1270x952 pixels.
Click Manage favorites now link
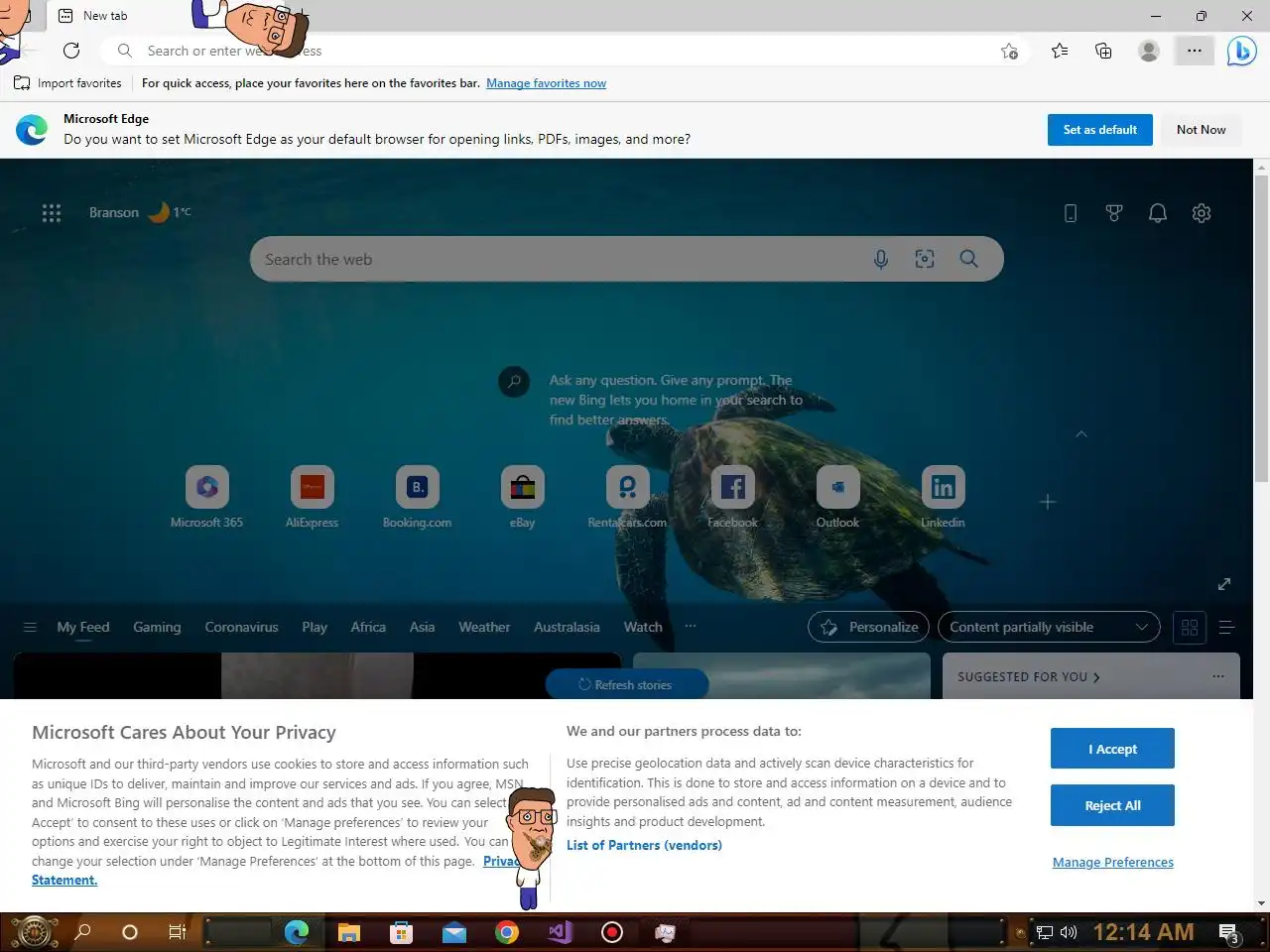pyautogui.click(x=546, y=83)
